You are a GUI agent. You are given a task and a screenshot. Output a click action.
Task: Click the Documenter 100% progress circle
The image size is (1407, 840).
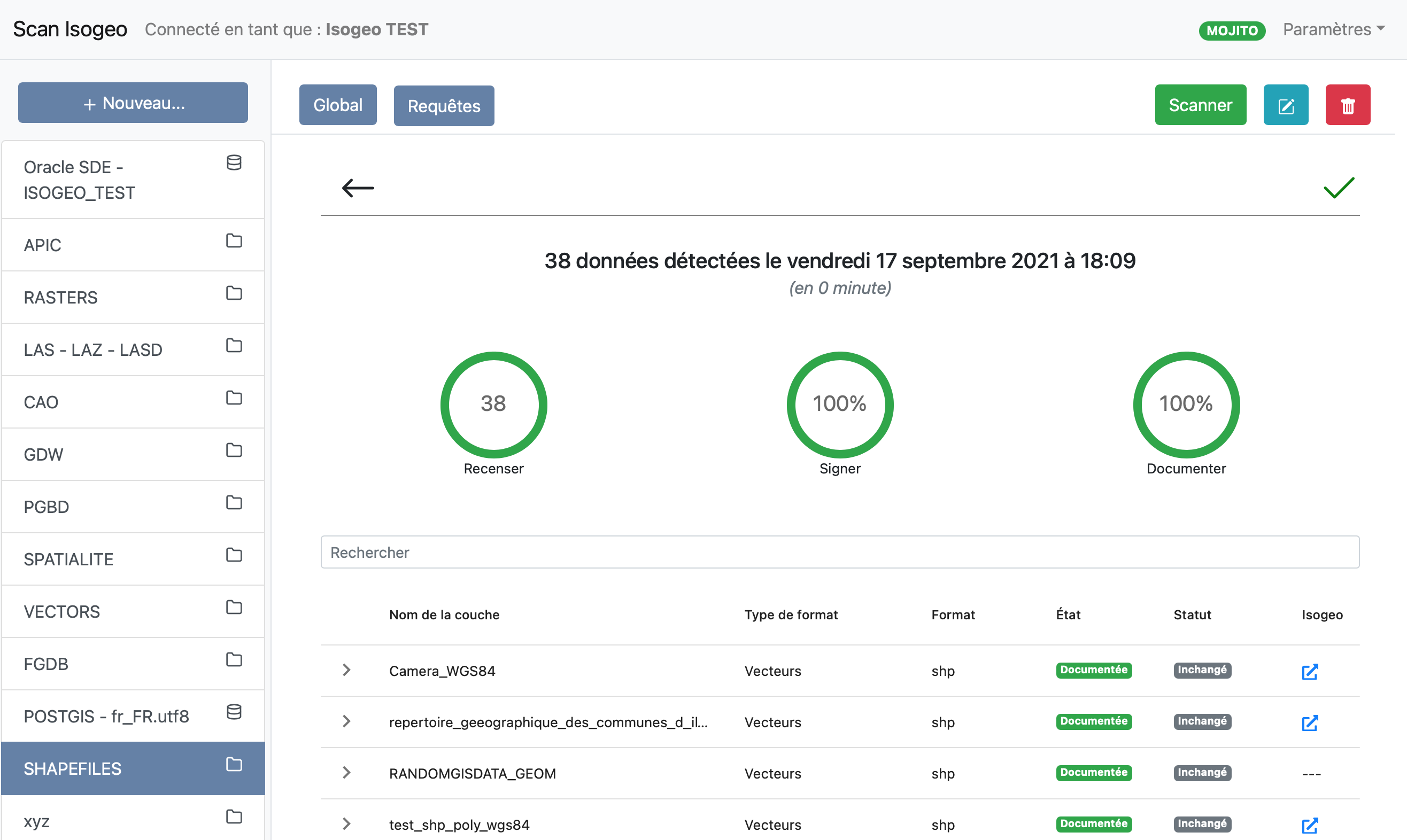[x=1186, y=404]
